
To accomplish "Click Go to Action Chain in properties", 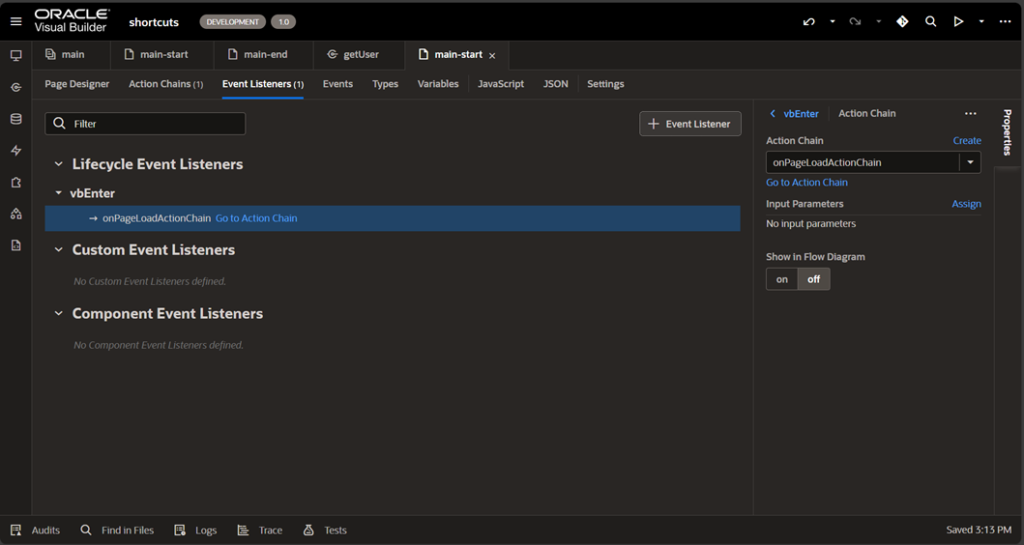I will (x=807, y=183).
